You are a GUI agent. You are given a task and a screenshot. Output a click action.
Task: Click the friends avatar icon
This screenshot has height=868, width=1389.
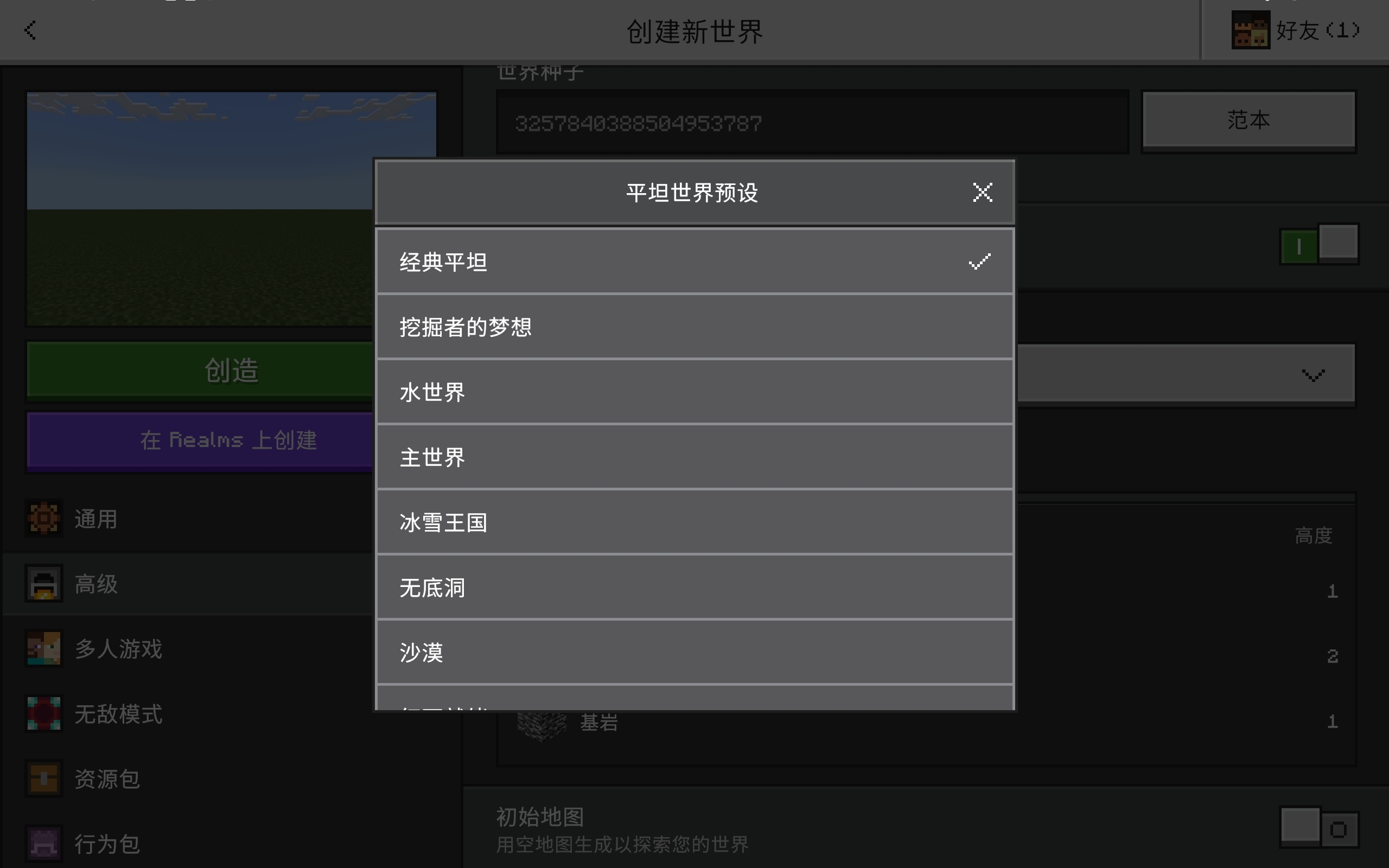tap(1250, 30)
